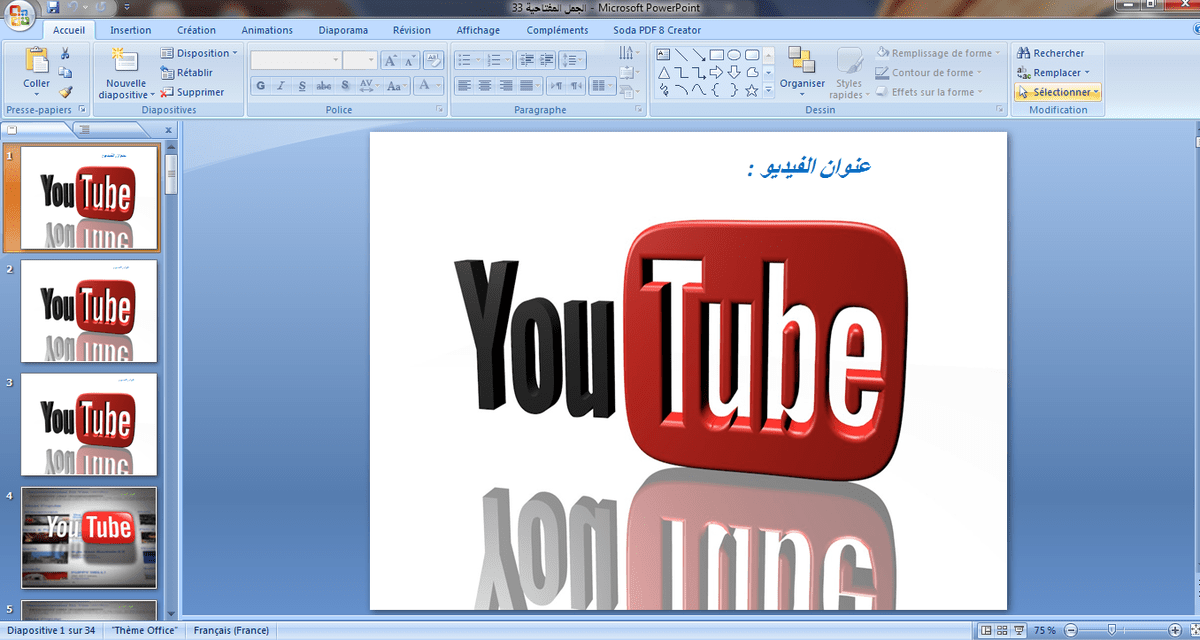Viewport: 1200px width, 640px height.
Task: Select the star shape in shapes gallery
Action: tap(751, 90)
